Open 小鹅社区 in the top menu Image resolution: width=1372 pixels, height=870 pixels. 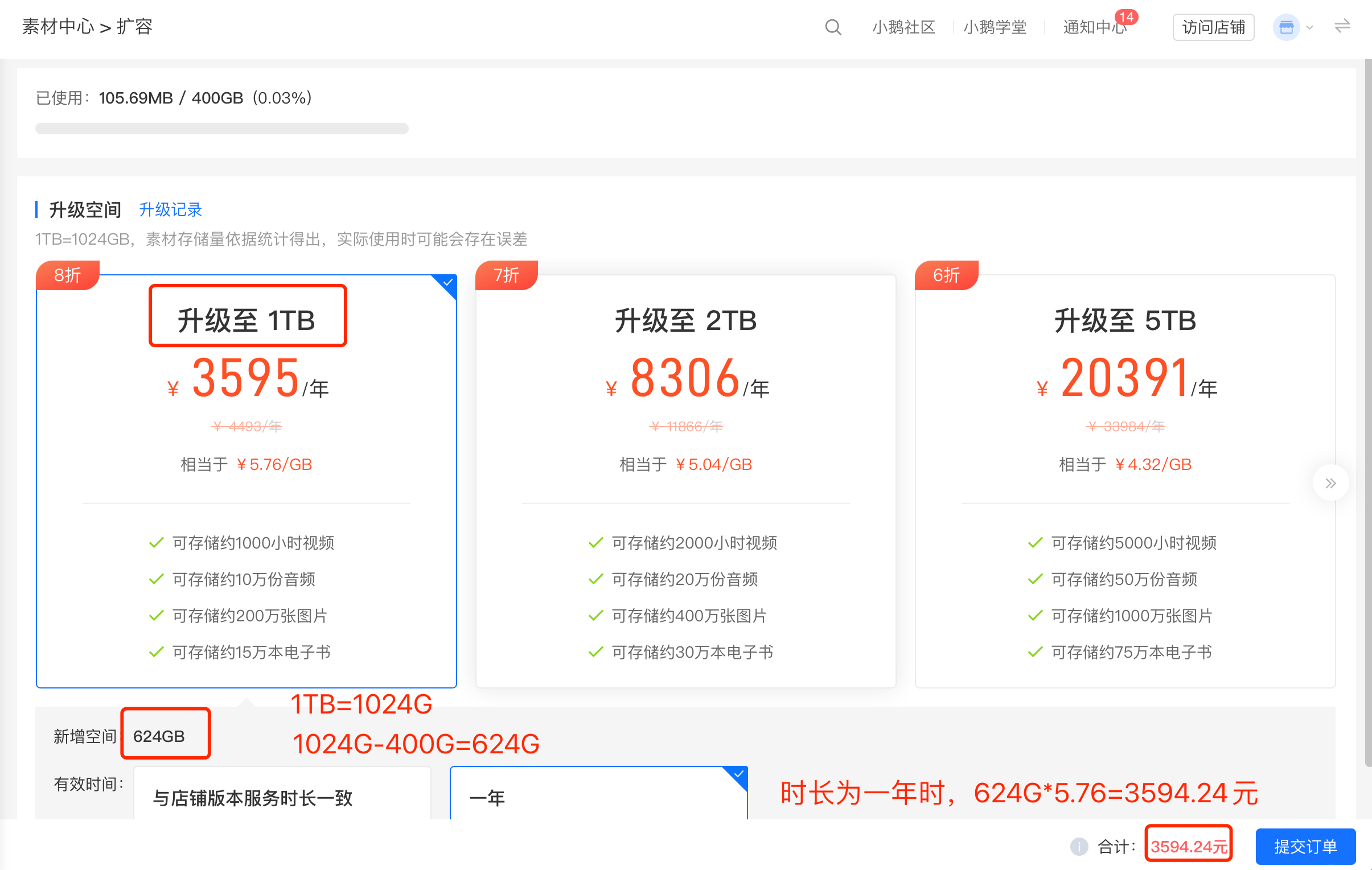(x=903, y=27)
